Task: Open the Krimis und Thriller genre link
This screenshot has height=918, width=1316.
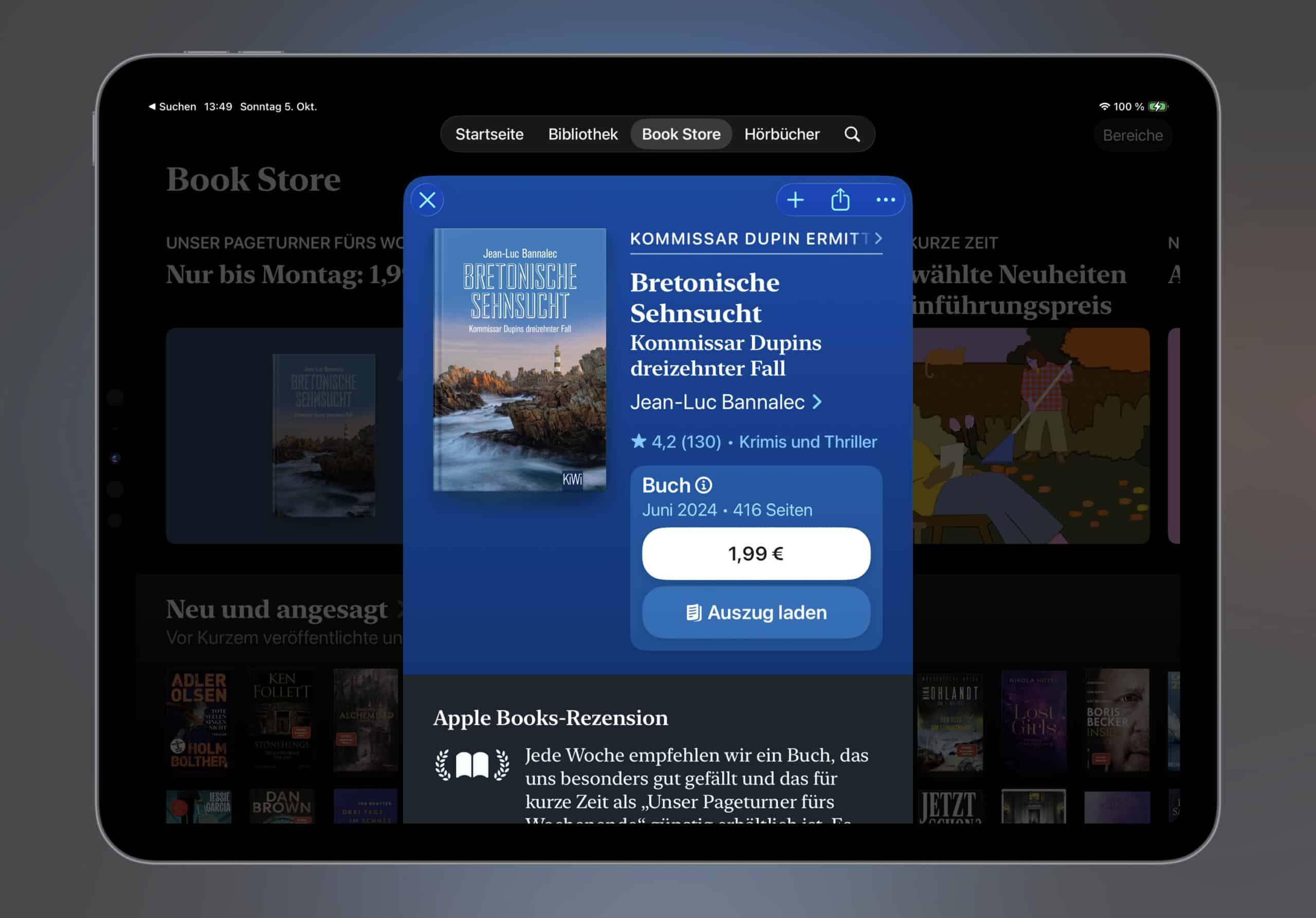Action: pos(807,442)
